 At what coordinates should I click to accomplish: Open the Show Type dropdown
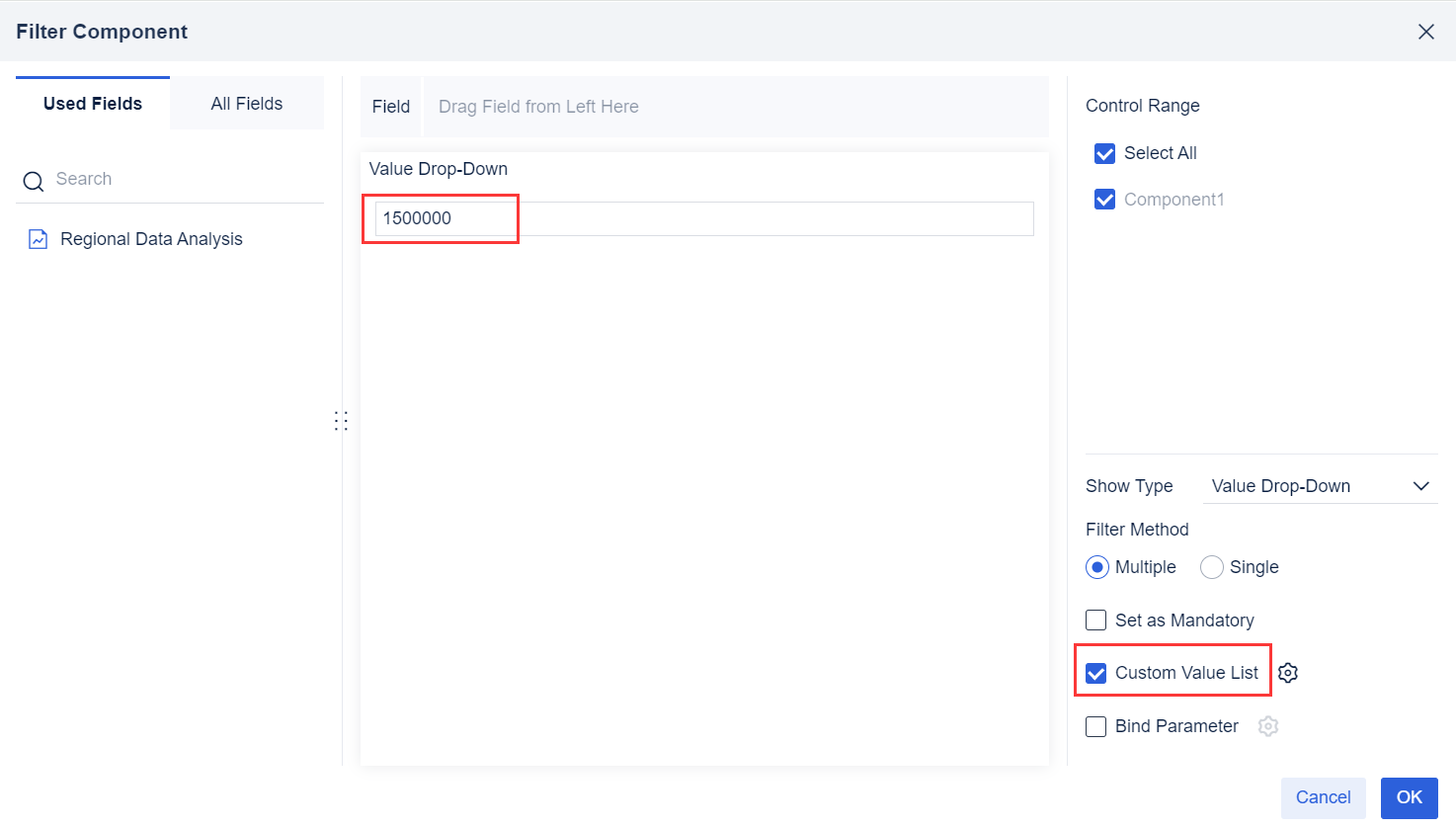click(1321, 485)
